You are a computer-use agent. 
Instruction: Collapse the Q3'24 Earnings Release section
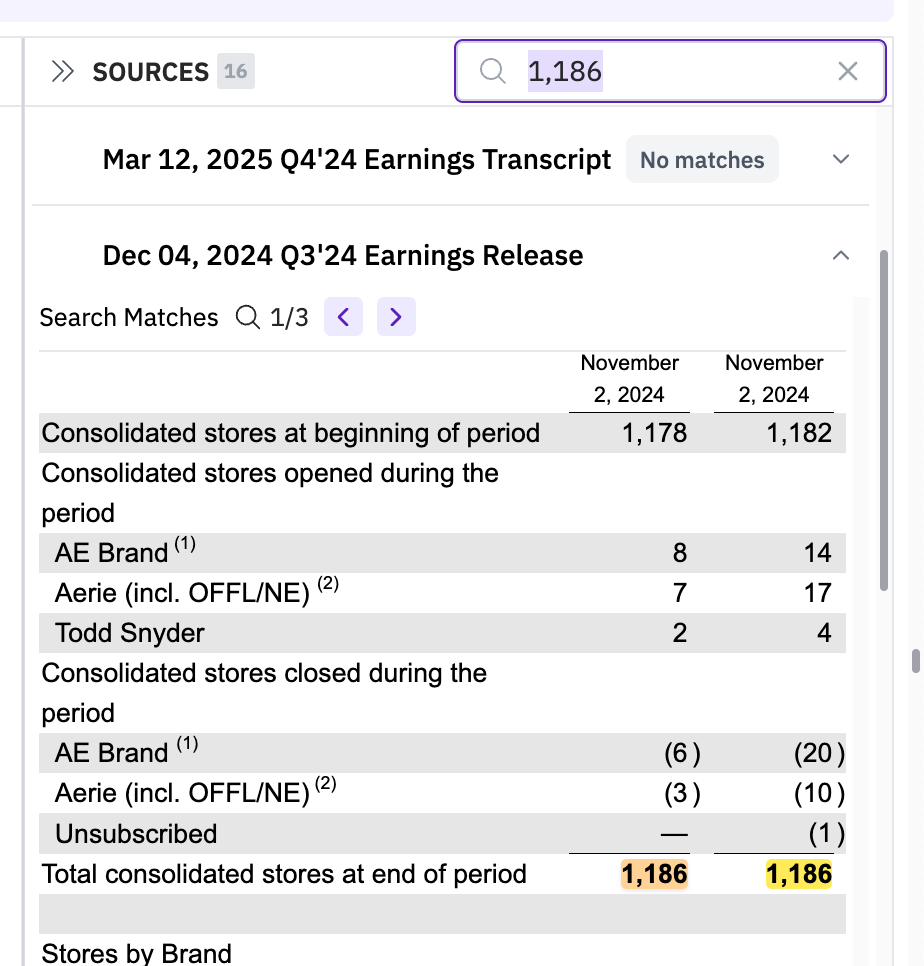pyautogui.click(x=841, y=255)
